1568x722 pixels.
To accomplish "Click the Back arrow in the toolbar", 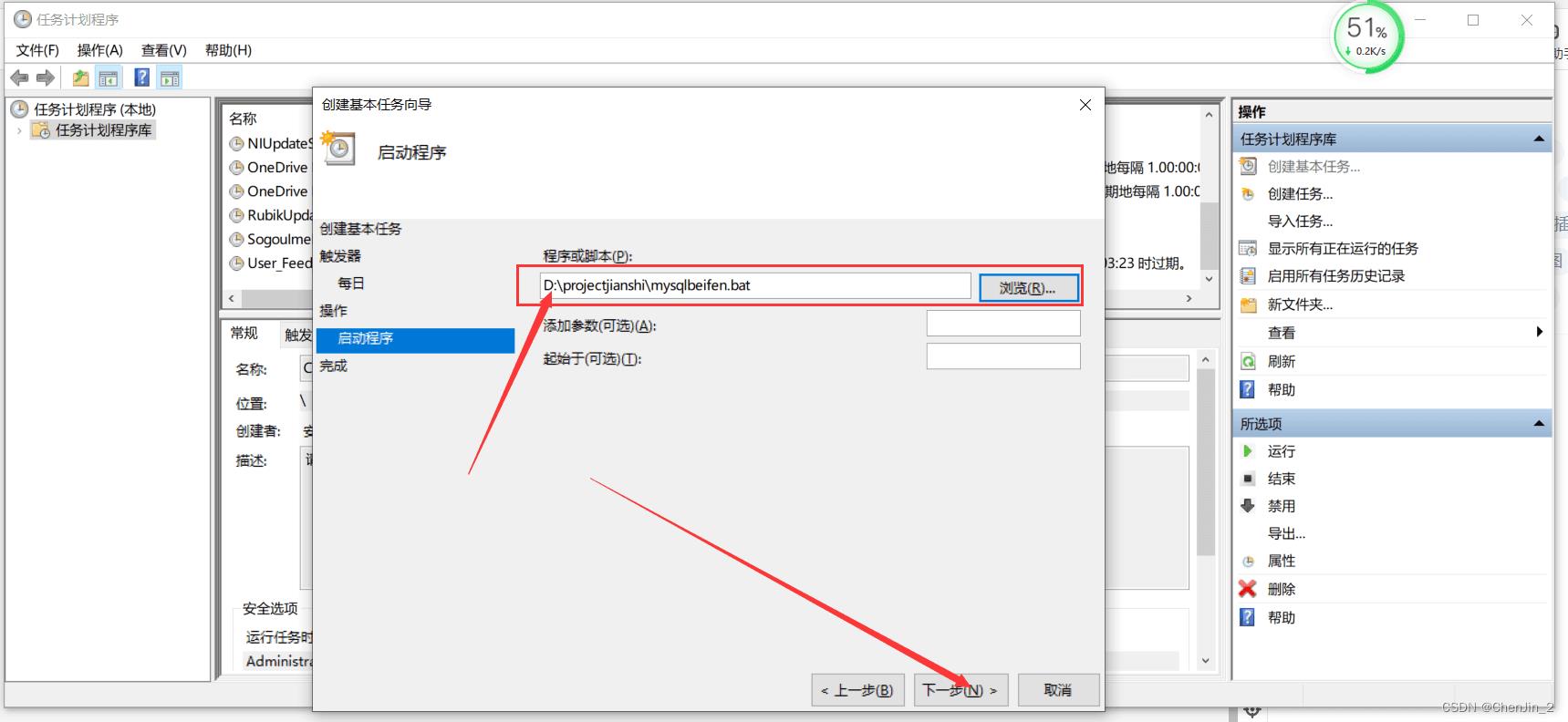I will click(x=19, y=77).
